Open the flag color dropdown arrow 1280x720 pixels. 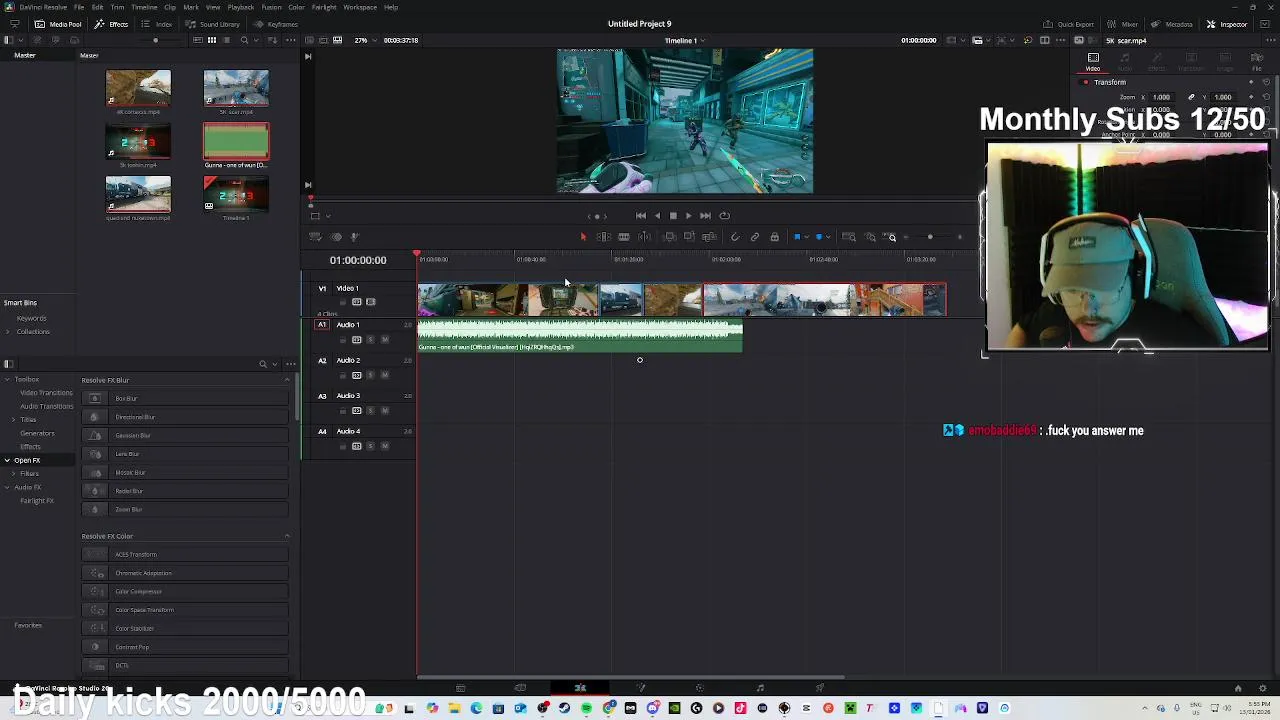tap(806, 237)
